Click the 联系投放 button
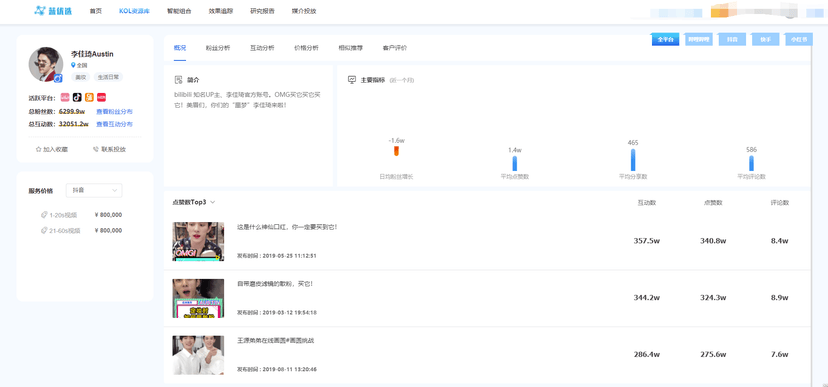This screenshot has width=828, height=387. coord(110,149)
